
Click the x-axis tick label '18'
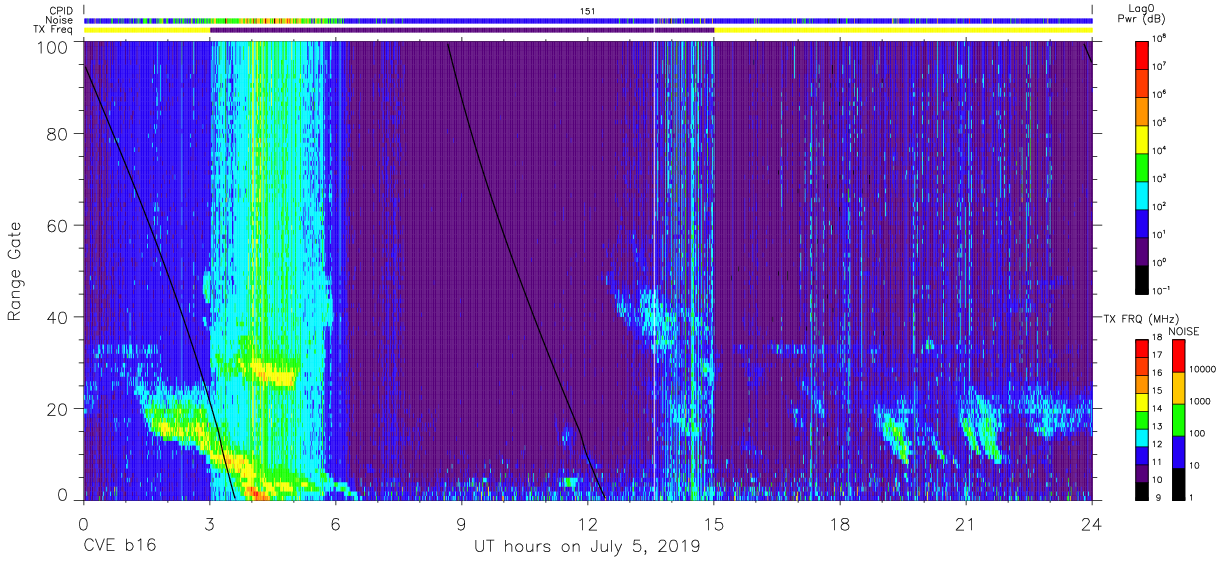coord(839,523)
